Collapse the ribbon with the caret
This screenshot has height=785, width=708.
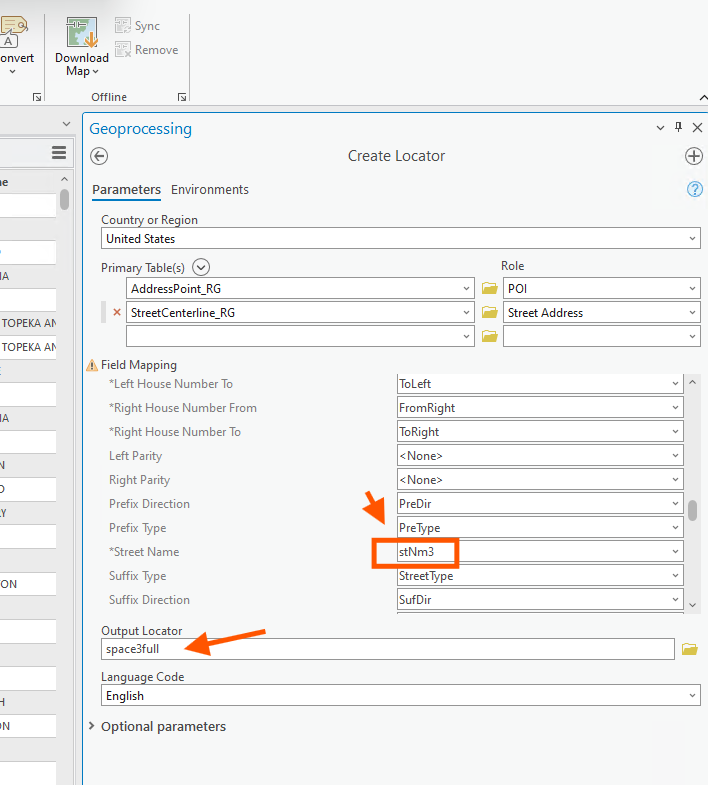click(x=703, y=98)
